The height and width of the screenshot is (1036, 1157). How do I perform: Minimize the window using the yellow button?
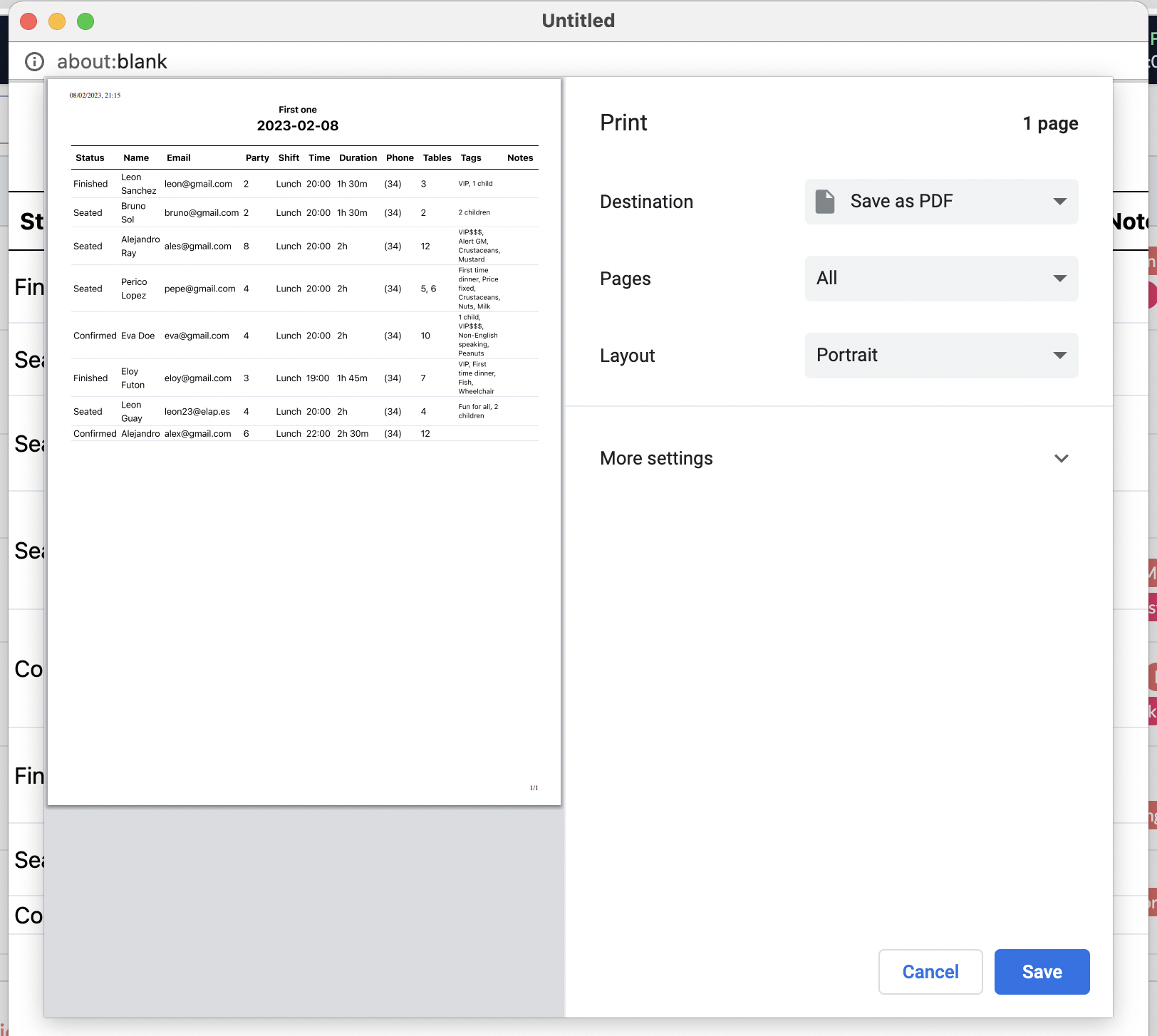pos(57,21)
